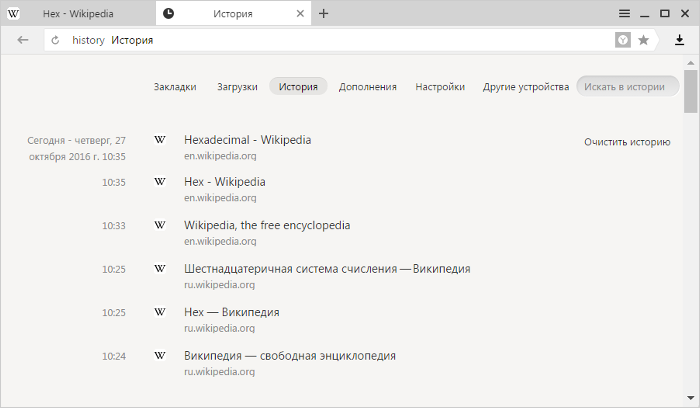This screenshot has width=700, height=408.
Task: Open the Дополнения section
Action: click(367, 87)
